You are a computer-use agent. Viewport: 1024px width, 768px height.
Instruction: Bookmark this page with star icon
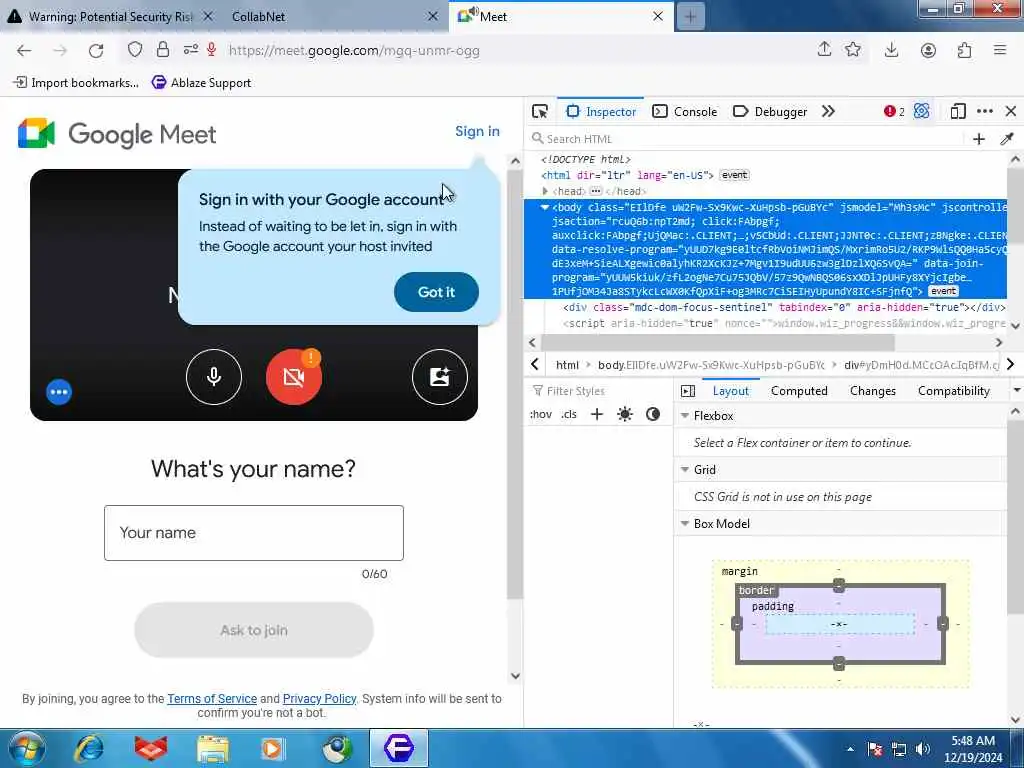pyautogui.click(x=853, y=50)
